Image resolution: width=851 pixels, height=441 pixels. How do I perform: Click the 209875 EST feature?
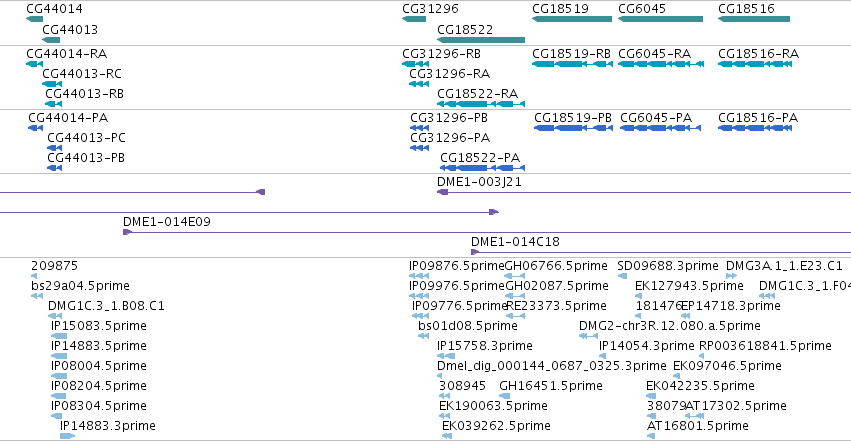click(34, 276)
